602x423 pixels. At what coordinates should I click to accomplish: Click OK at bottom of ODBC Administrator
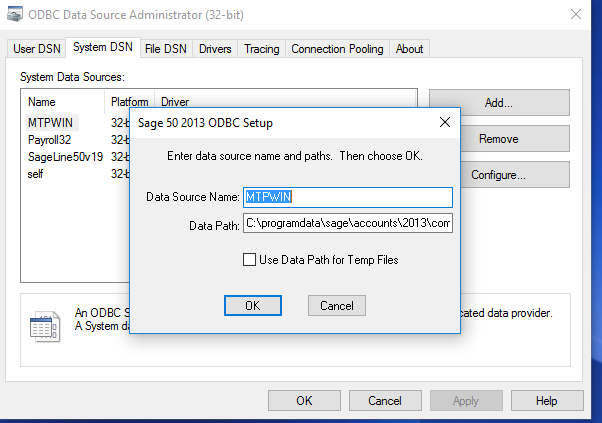pyautogui.click(x=304, y=401)
